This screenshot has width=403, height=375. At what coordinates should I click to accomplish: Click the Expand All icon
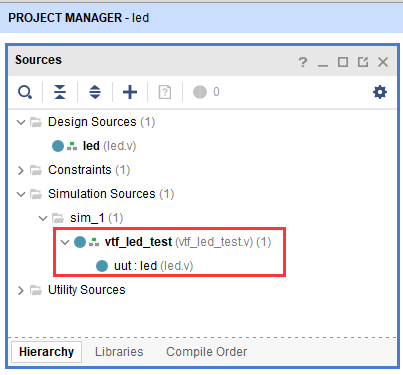95,92
